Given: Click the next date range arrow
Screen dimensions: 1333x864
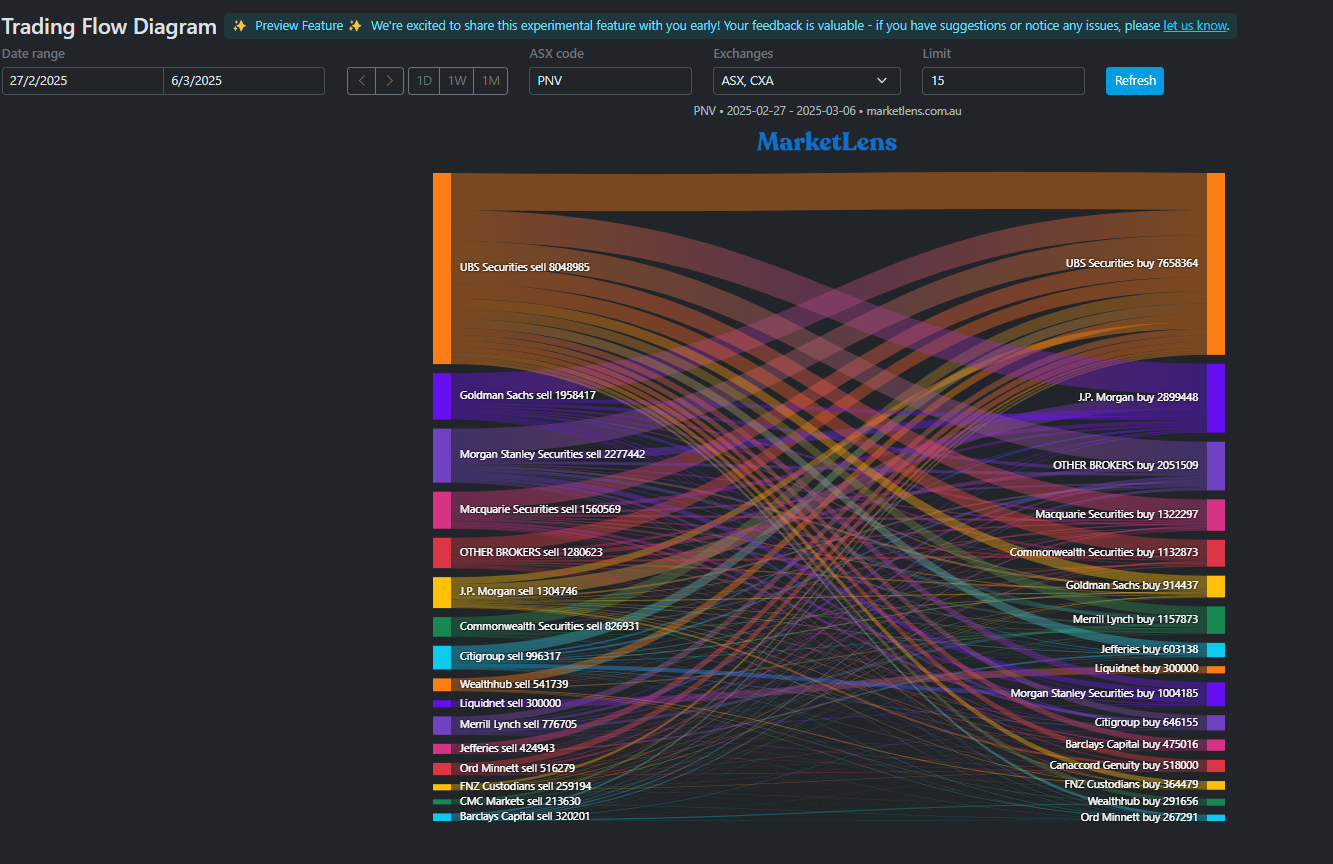Looking at the screenshot, I should pos(390,81).
